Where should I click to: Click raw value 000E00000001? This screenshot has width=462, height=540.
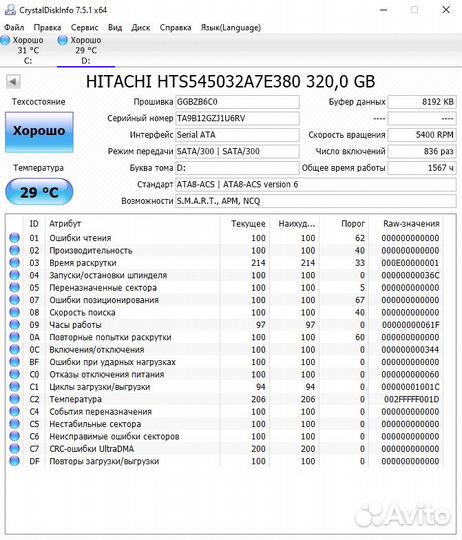(x=410, y=263)
